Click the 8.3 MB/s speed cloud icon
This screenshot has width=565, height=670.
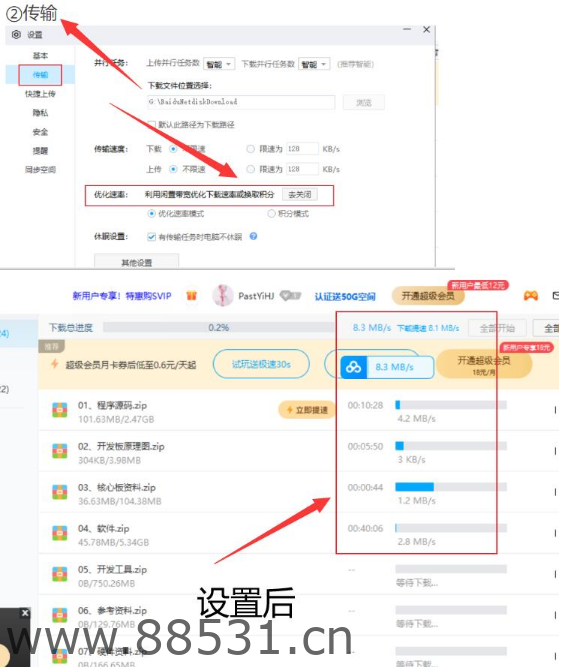click(x=353, y=367)
